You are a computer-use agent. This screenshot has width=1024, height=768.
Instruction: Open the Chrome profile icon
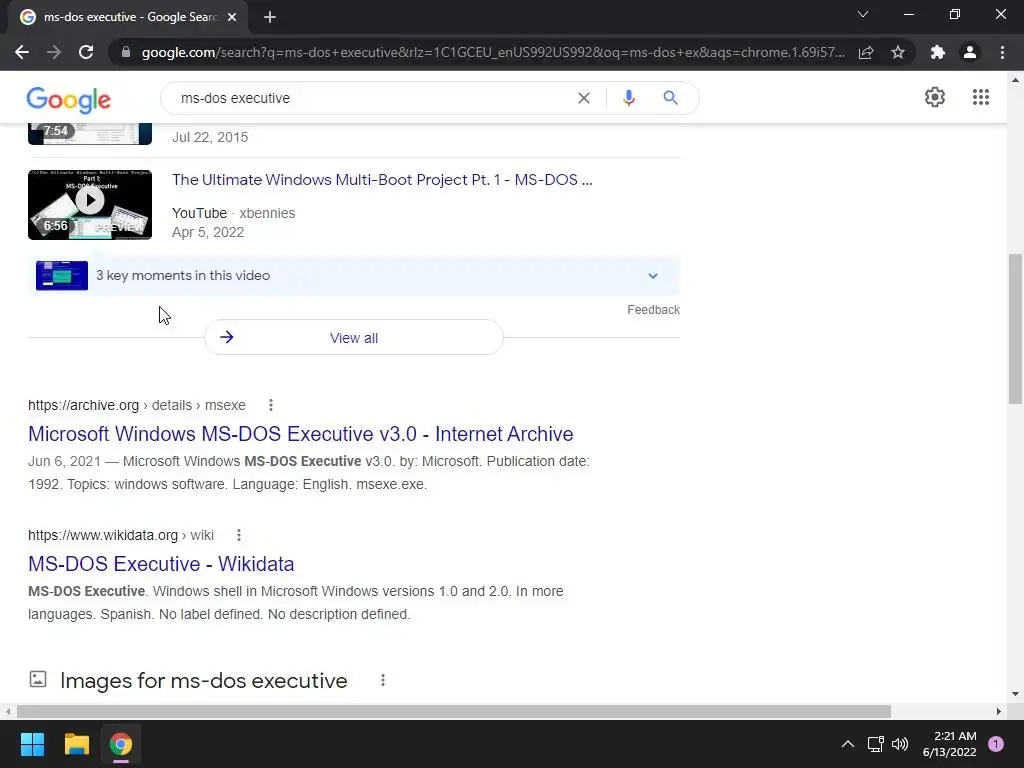click(970, 52)
